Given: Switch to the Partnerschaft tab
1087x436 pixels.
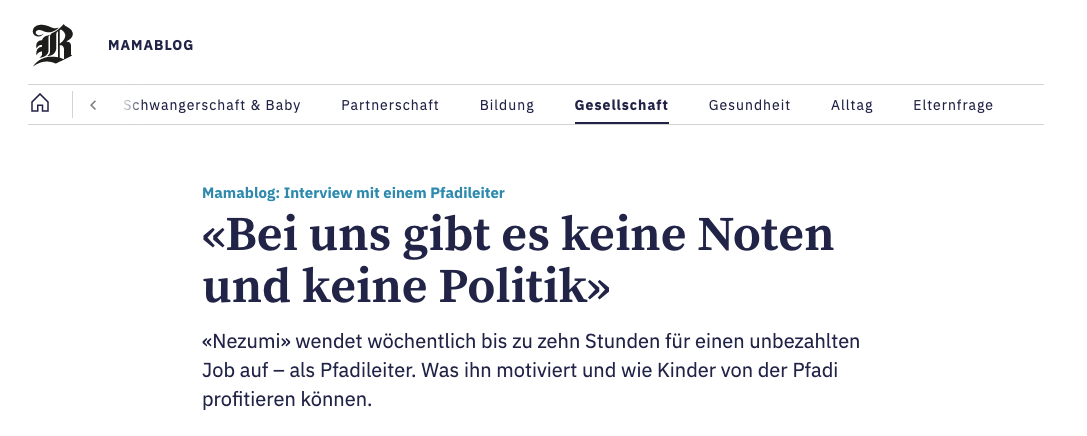Looking at the screenshot, I should tap(390, 105).
